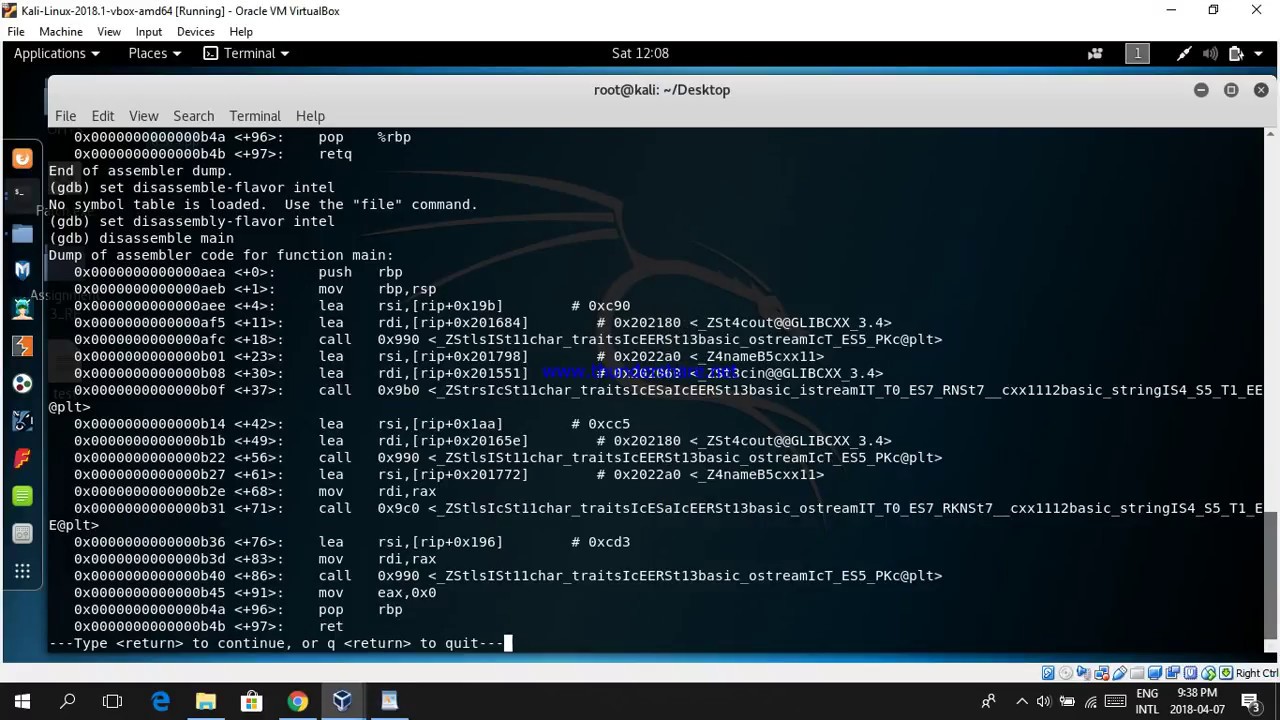Open the terminal window's Terminal menu
1280x720 pixels.
[255, 116]
